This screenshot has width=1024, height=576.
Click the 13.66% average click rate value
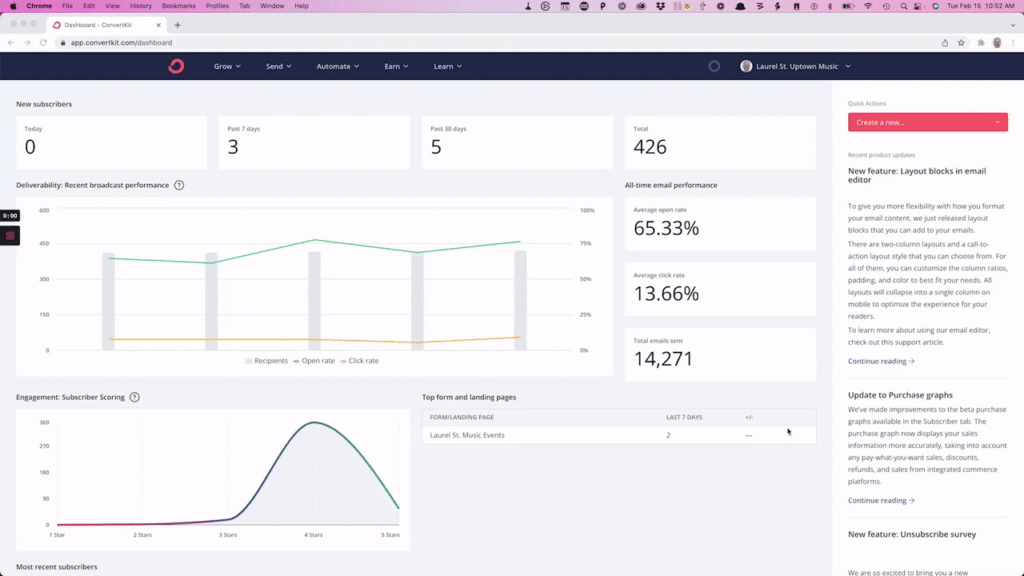(x=666, y=293)
